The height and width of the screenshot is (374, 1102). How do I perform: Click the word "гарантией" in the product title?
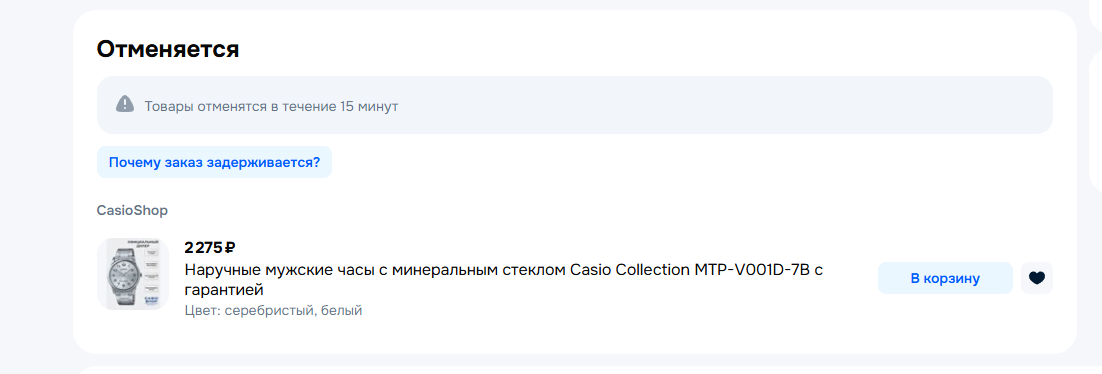pyautogui.click(x=223, y=290)
